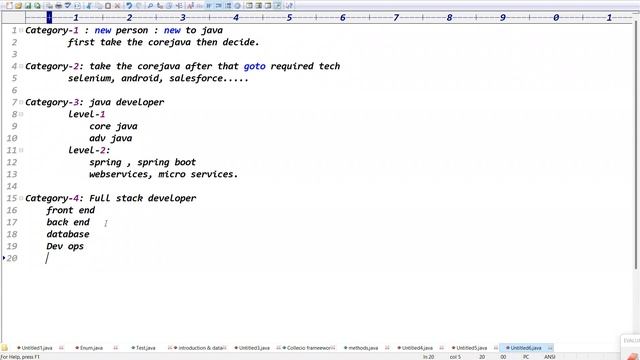Click the 'ANSI' encoding status entry

(549, 357)
